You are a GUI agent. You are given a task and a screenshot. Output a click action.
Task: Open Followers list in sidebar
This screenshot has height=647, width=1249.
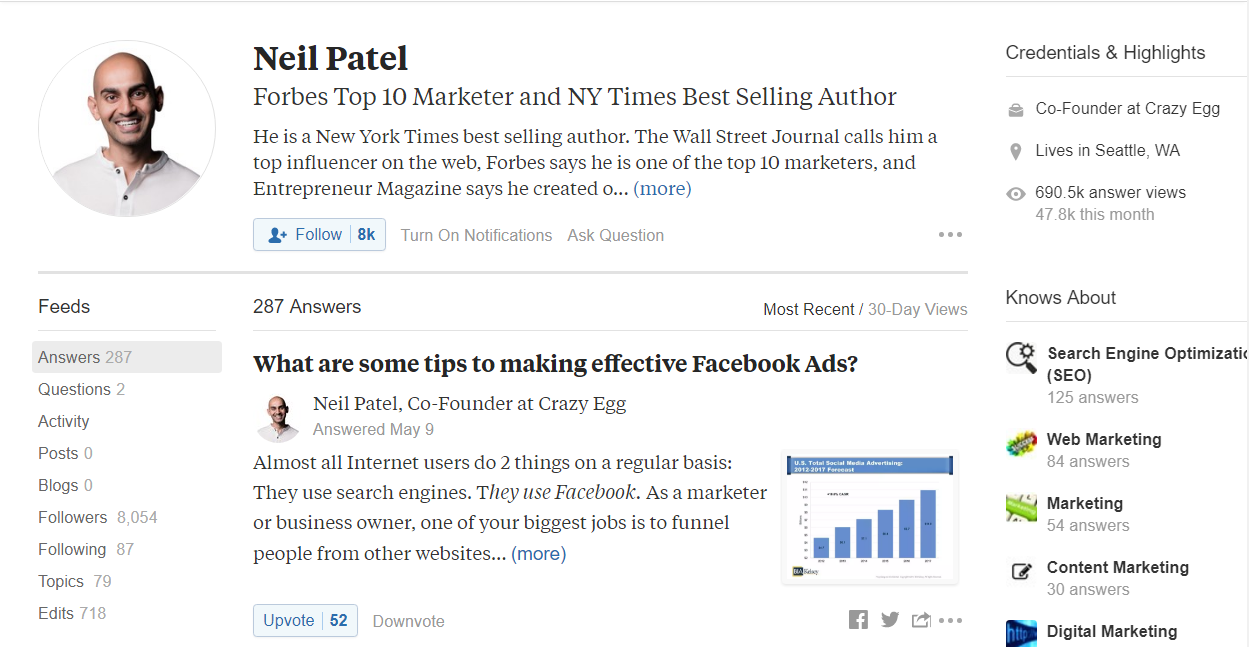click(97, 517)
